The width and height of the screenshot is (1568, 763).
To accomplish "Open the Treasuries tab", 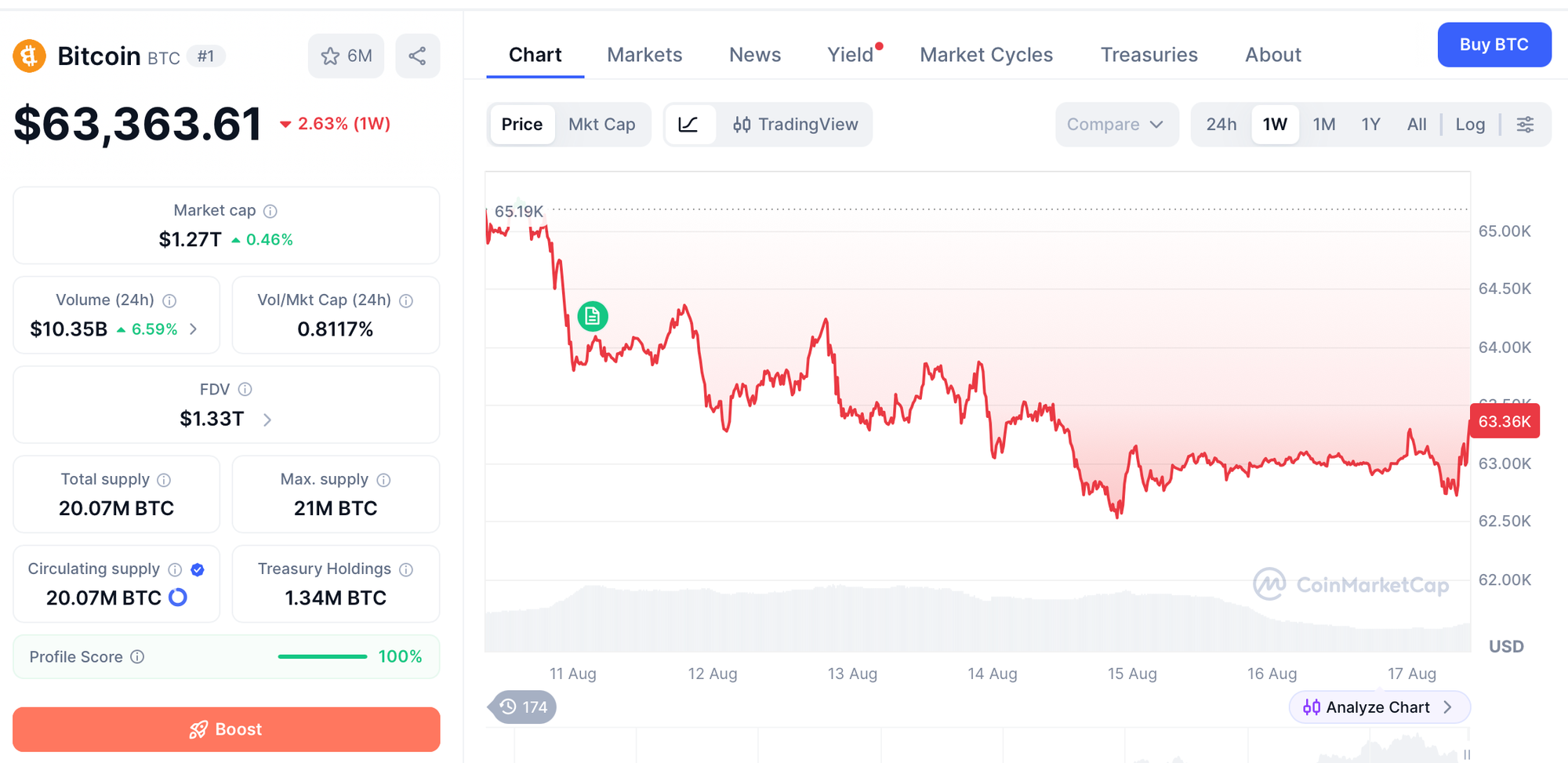I will coord(1149,55).
